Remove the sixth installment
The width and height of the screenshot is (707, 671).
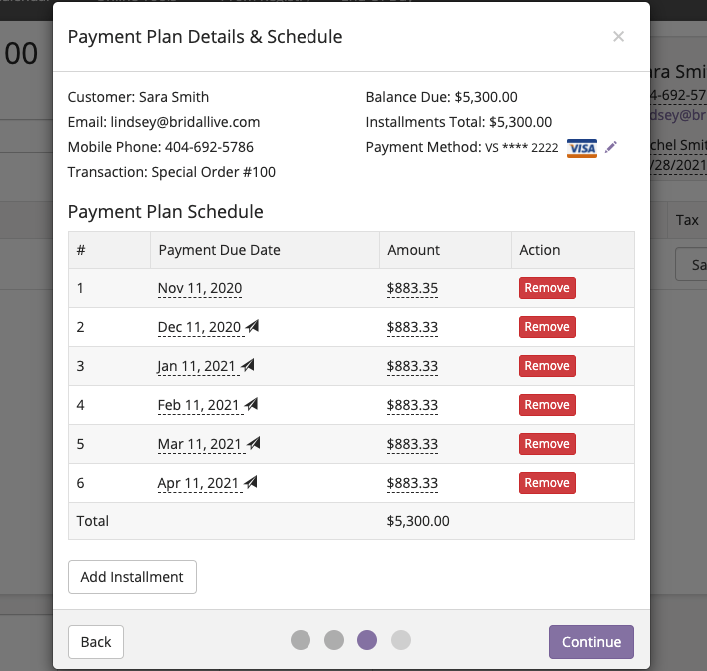(x=547, y=483)
